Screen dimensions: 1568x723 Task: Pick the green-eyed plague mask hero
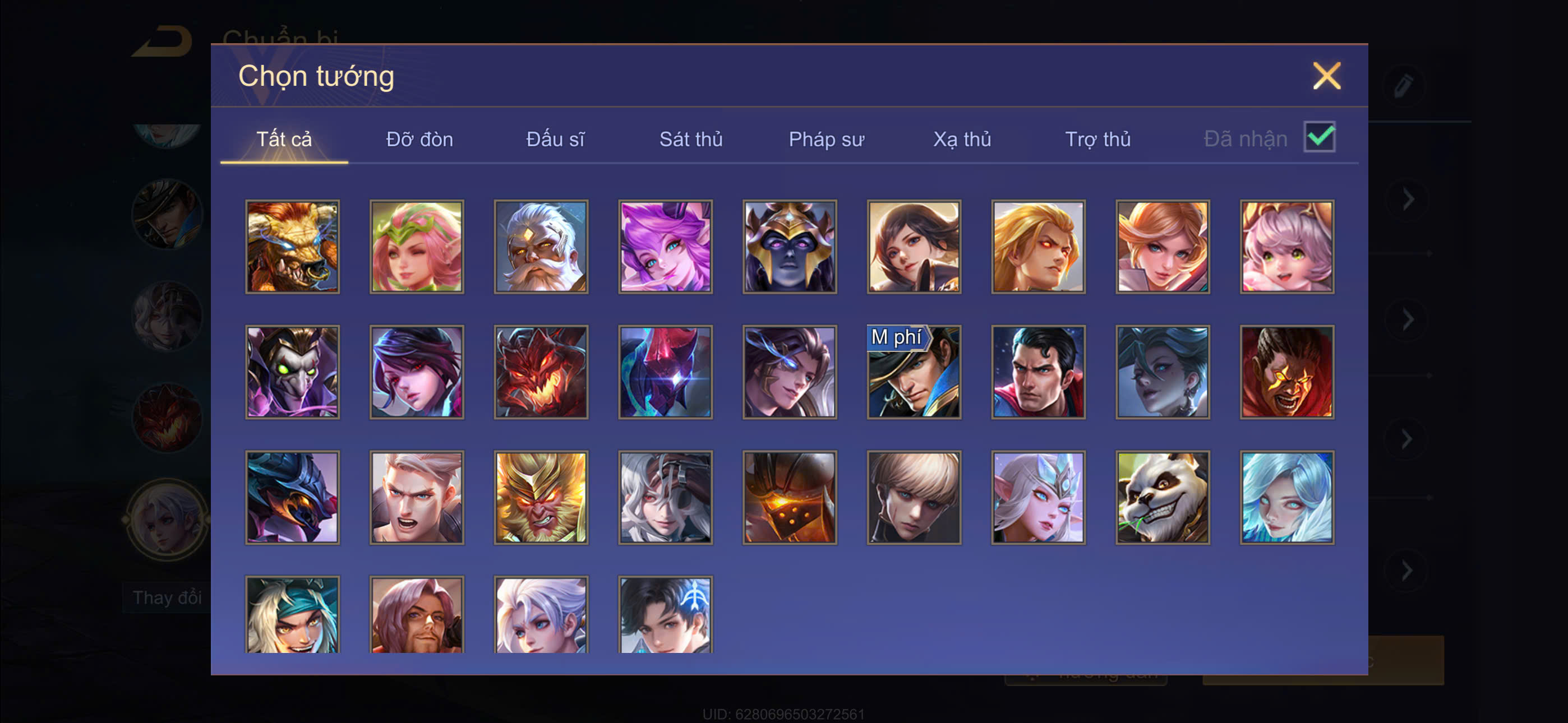(x=292, y=372)
